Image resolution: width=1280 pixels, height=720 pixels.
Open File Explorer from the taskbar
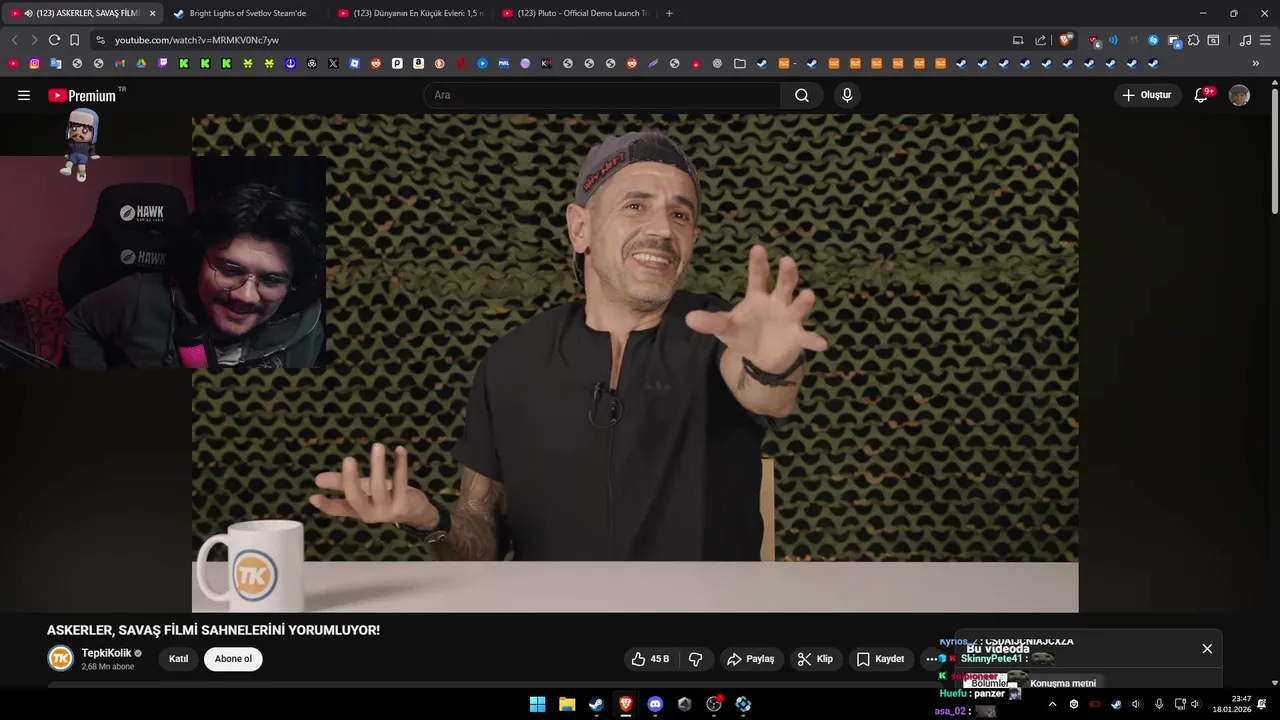pyautogui.click(x=567, y=704)
